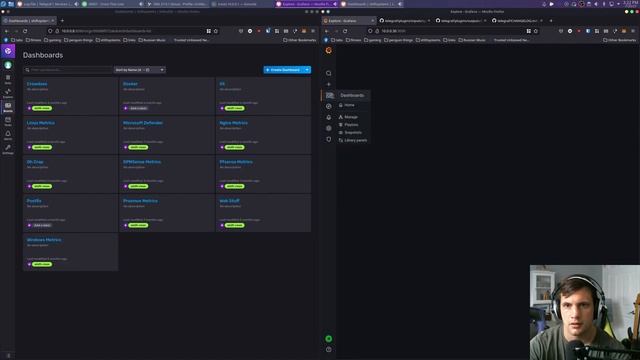Click Grafana server admin shield icon

(x=329, y=139)
